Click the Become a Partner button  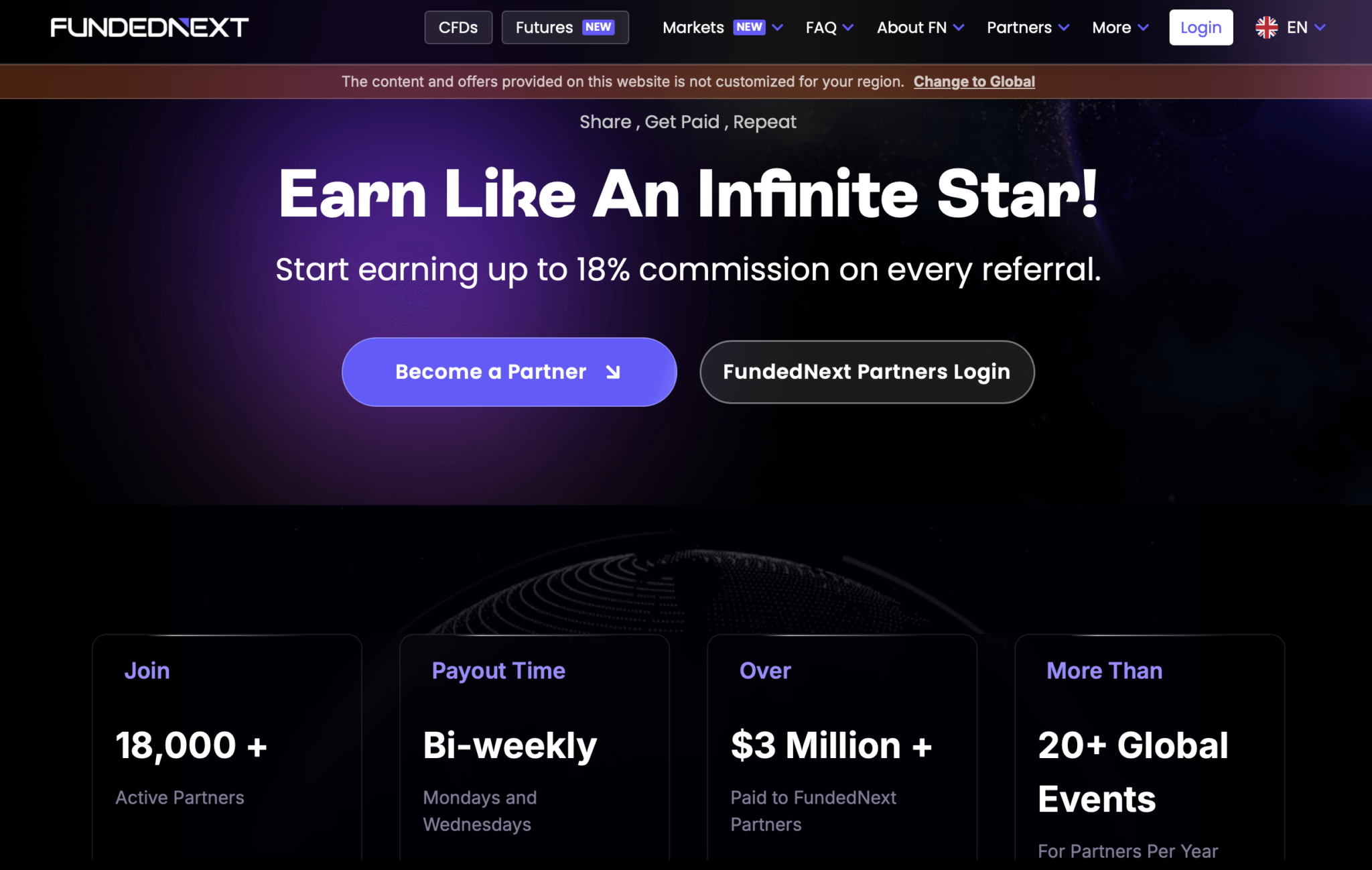click(509, 372)
